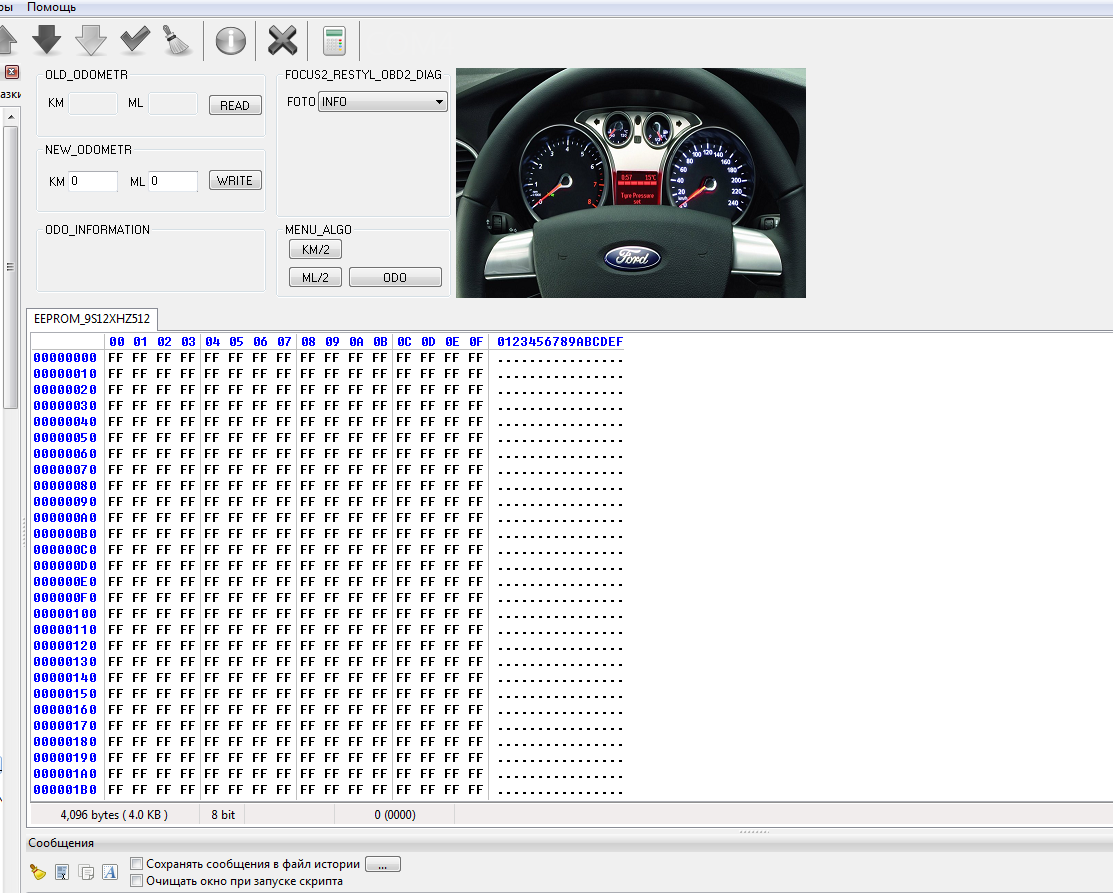The width and height of the screenshot is (1113, 893).
Task: Open the FOTO INFO dropdown
Action: tap(382, 102)
